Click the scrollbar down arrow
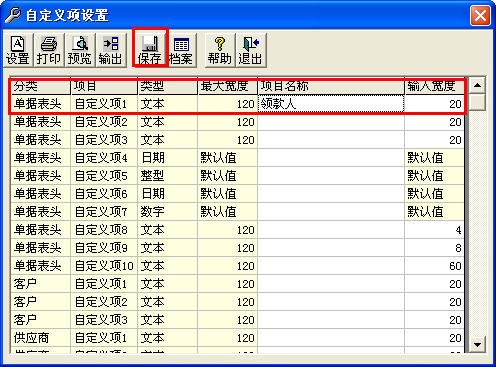This screenshot has height=367, width=496. (x=477, y=344)
